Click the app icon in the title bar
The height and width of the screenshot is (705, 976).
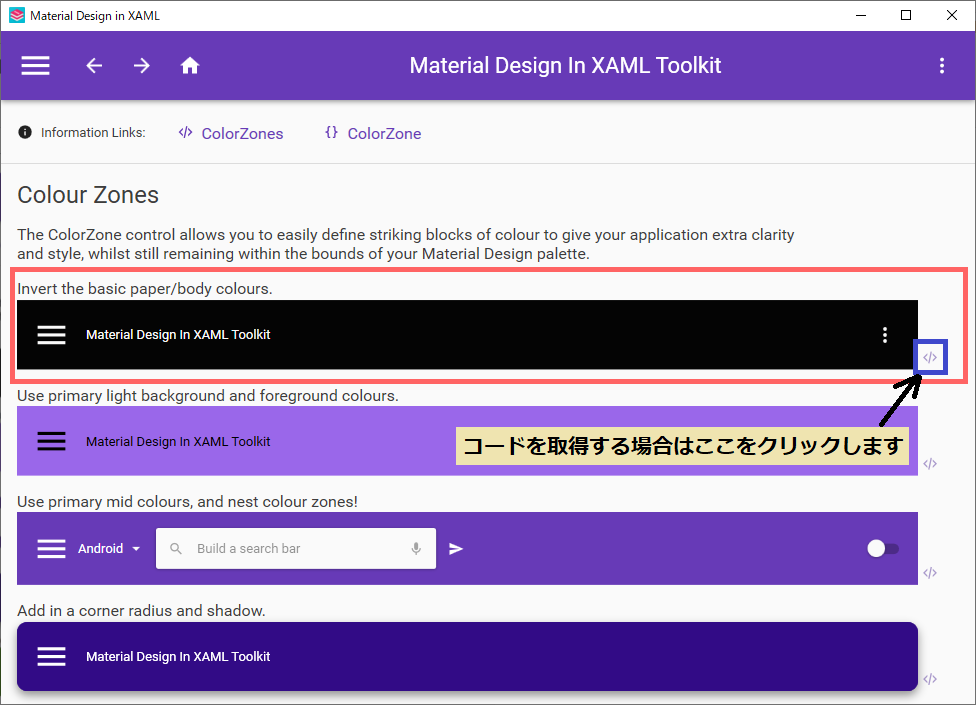[17, 16]
